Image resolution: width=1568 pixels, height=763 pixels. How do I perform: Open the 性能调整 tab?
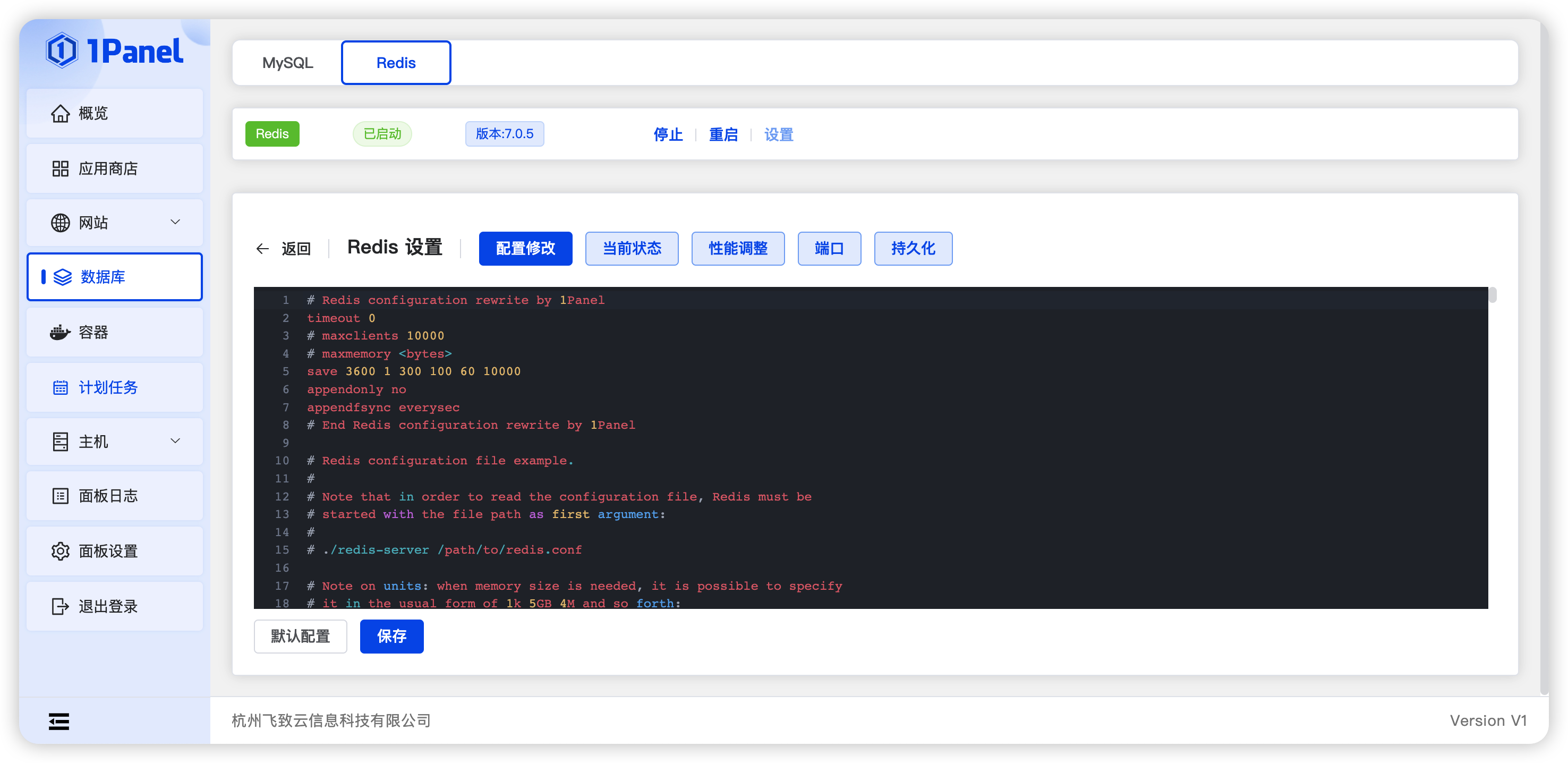(738, 249)
